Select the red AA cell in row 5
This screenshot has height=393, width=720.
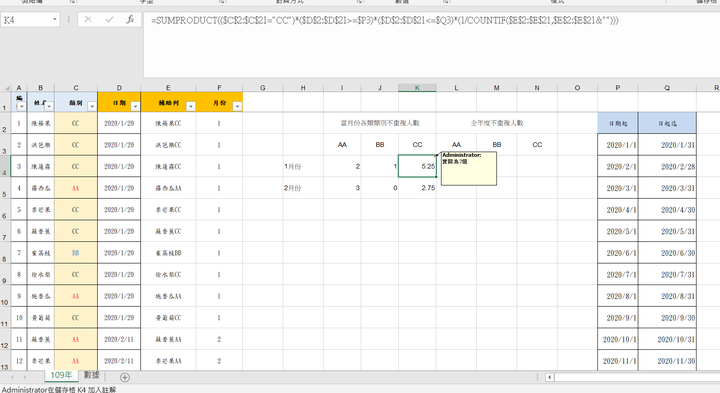point(76,188)
